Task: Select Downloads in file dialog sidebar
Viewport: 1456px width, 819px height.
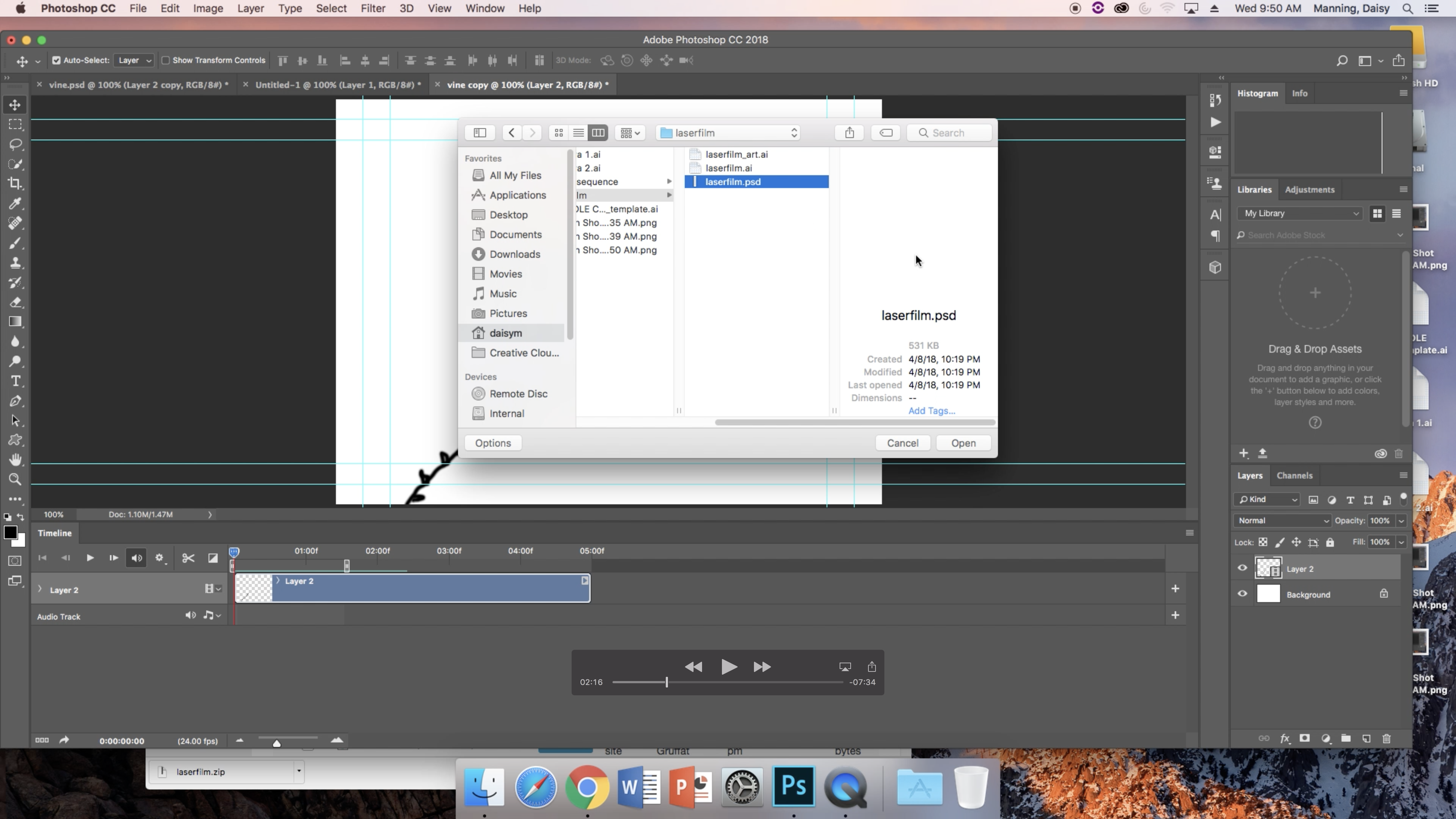Action: 514,255
